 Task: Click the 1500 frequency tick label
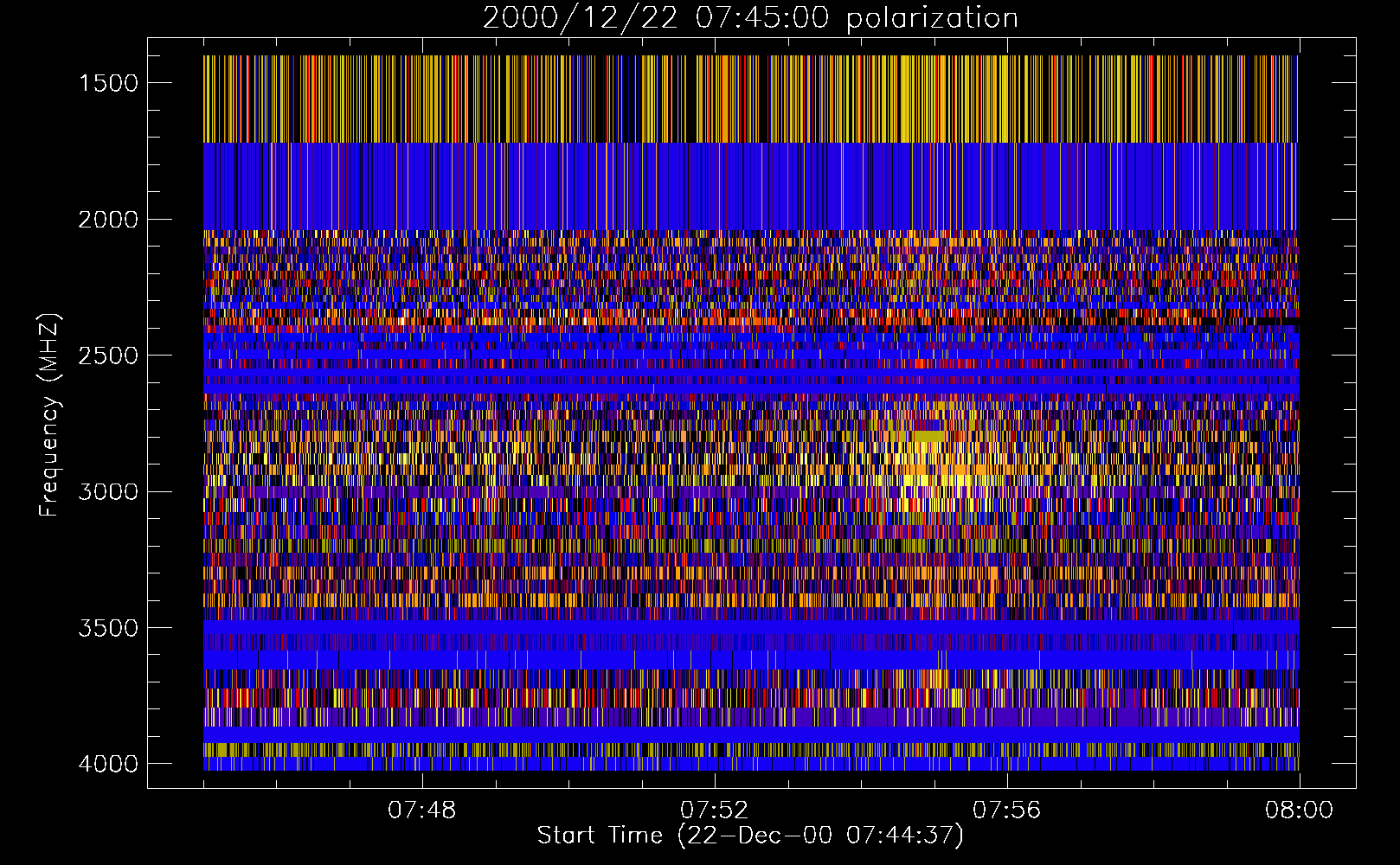coord(108,83)
